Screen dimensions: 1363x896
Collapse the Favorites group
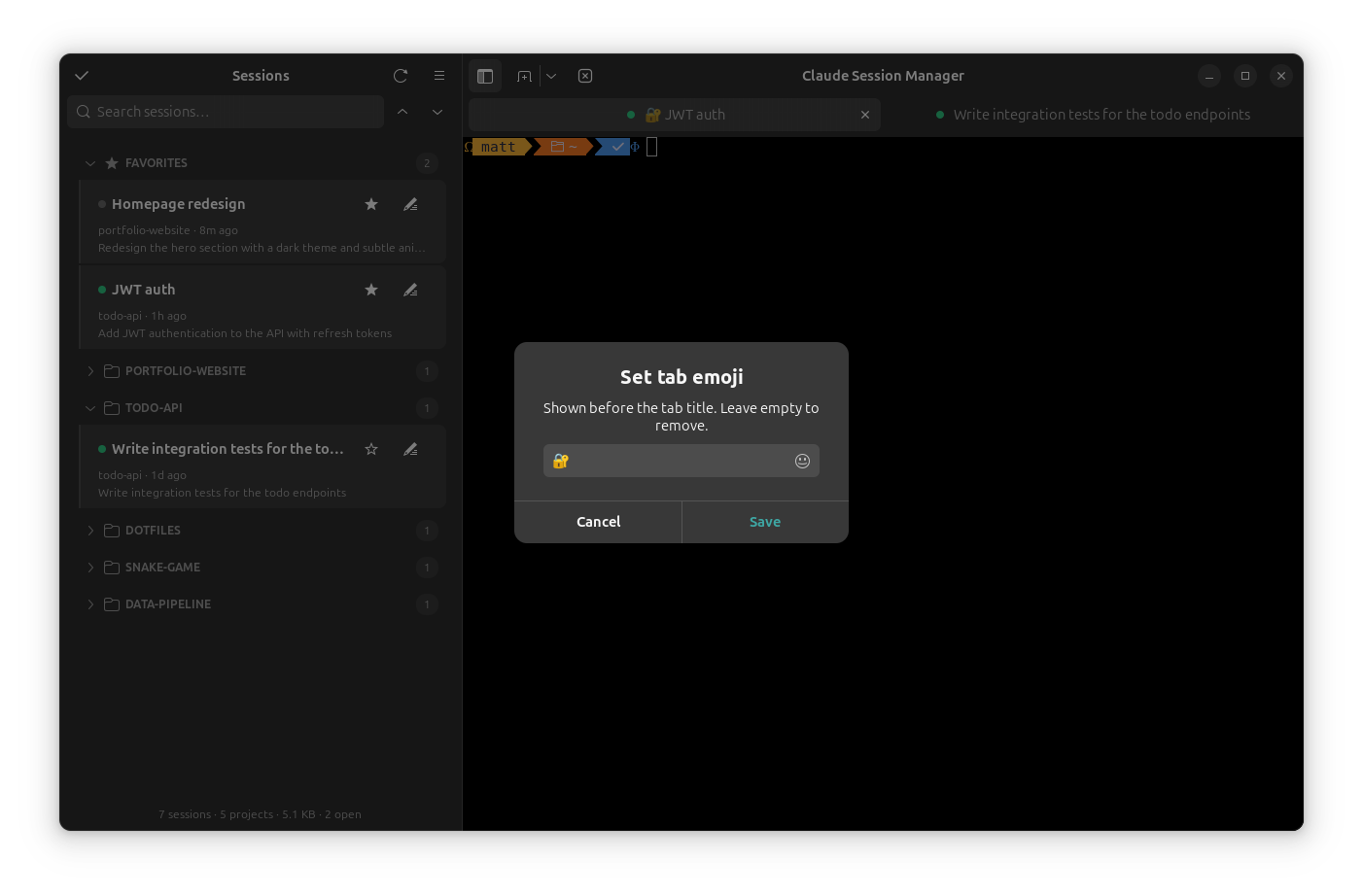90,163
